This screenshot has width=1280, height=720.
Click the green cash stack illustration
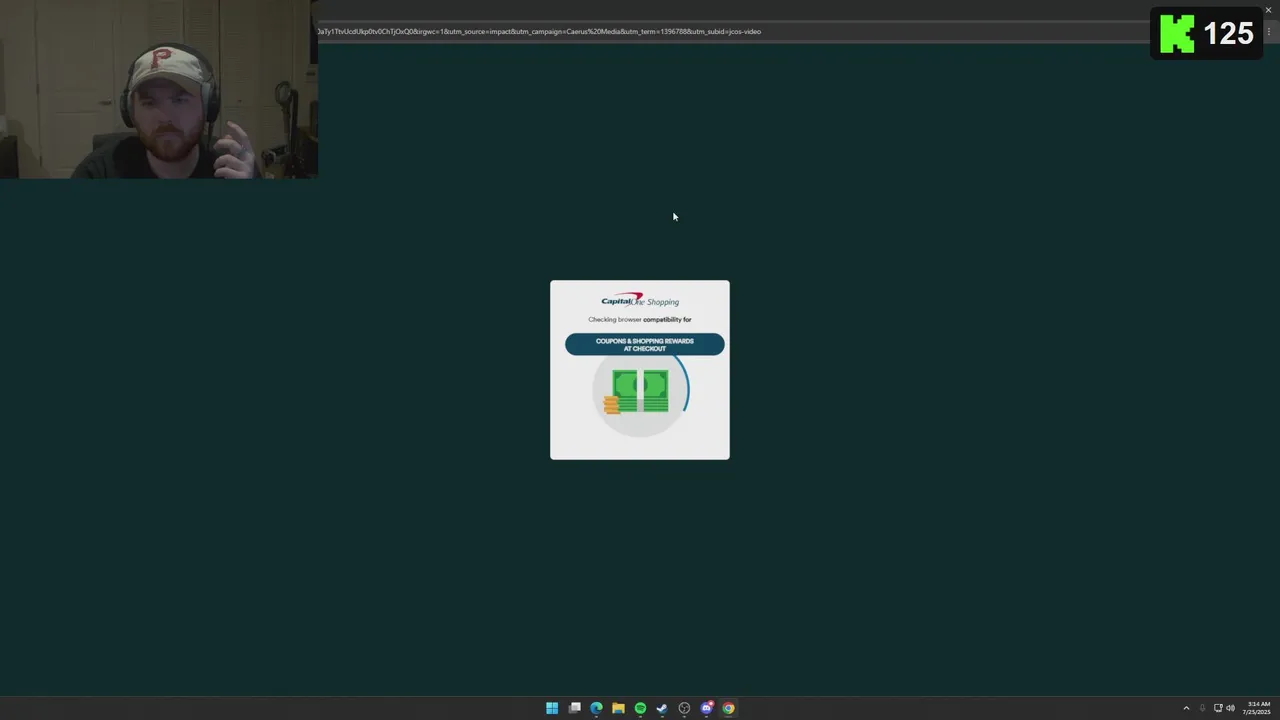click(636, 392)
